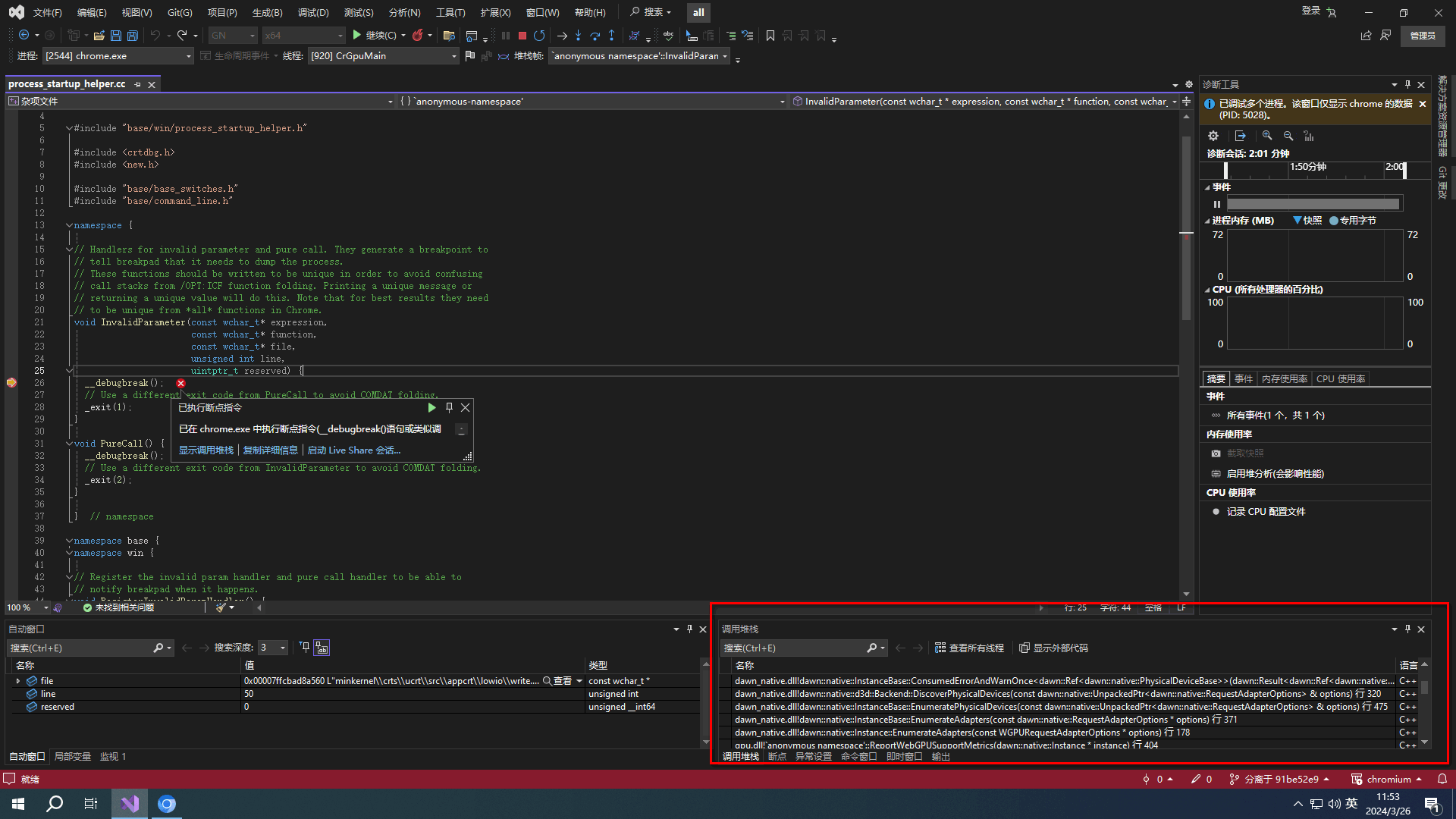Switch to the 局部变量 Locals tab
Viewport: 1456px width, 819px height.
point(73,757)
